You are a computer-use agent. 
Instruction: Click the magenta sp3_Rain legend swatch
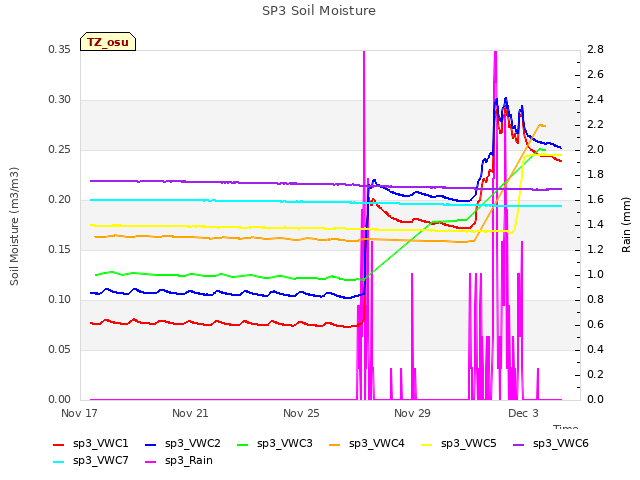tap(151, 462)
